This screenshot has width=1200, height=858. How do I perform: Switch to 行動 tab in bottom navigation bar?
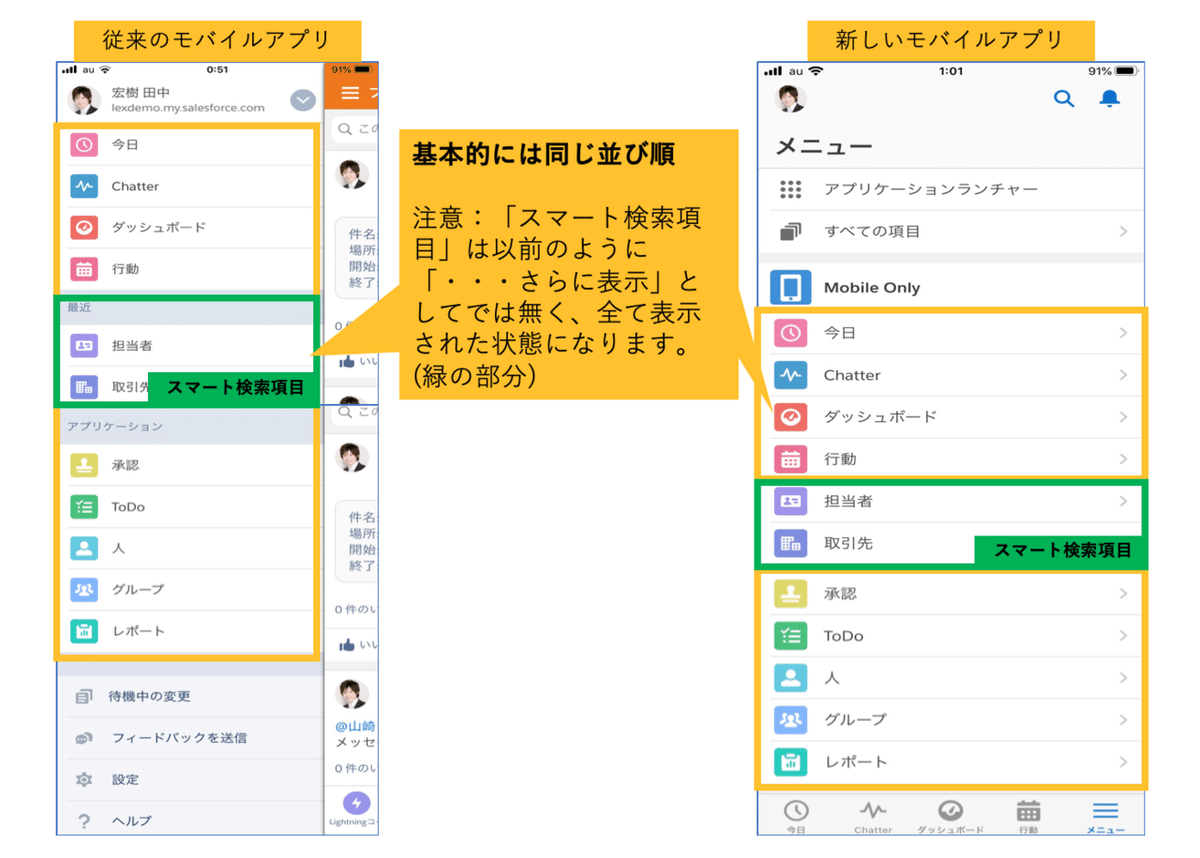coord(1028,816)
